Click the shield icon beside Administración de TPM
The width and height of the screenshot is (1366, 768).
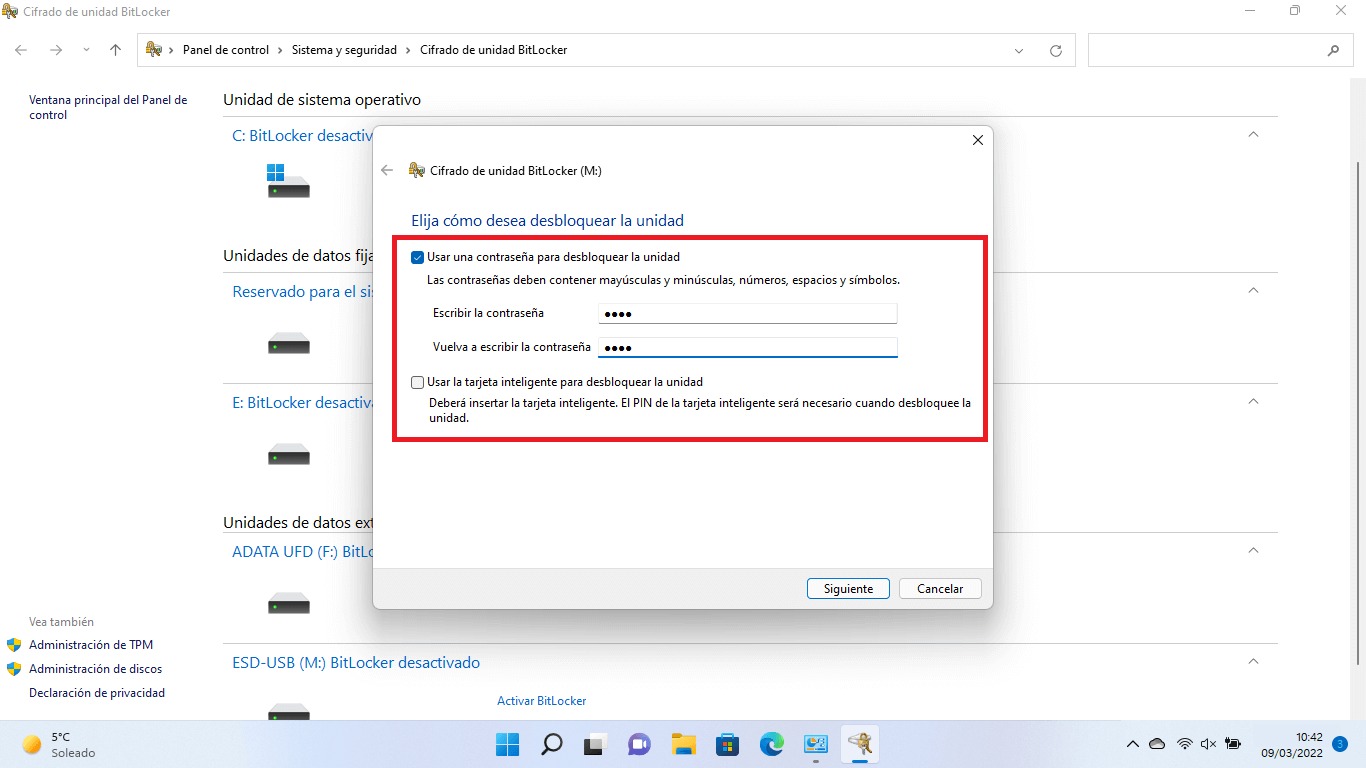point(14,645)
